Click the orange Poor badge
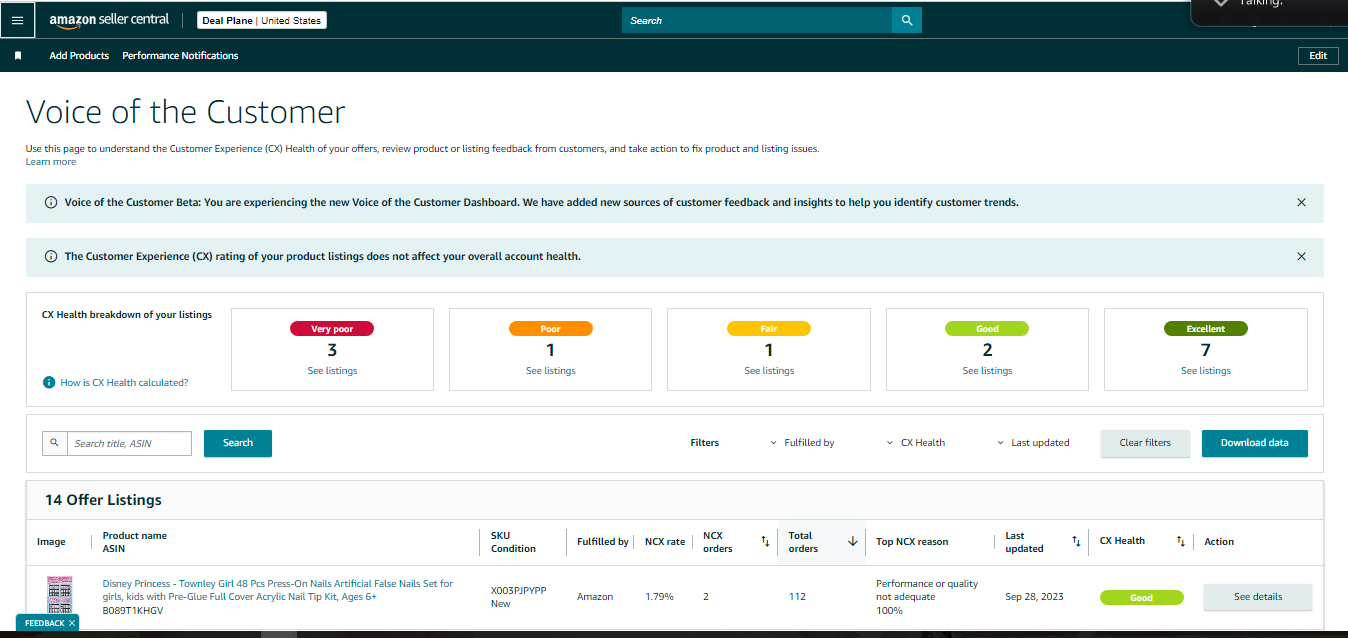Screen dimensions: 1348x638 (551, 329)
